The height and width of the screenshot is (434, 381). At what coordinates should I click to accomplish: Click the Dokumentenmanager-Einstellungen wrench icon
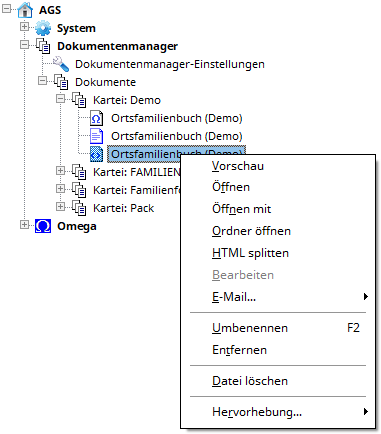pyautogui.click(x=61, y=64)
